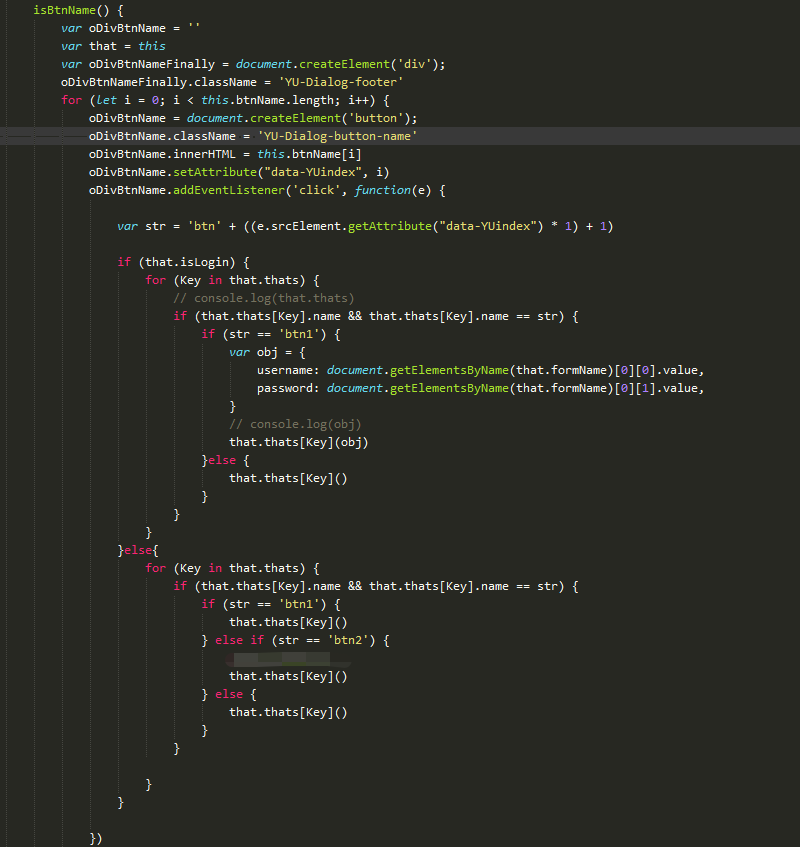This screenshot has height=847, width=800.
Task: Click the 'var obj = {' line
Action: click(x=267, y=352)
